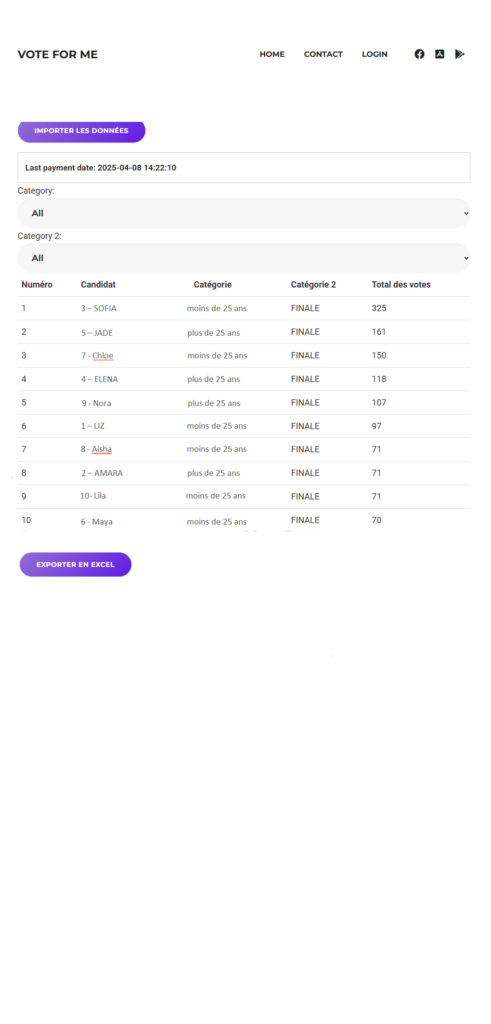Click the Last payment date box
The image size is (491, 1024).
tap(244, 168)
